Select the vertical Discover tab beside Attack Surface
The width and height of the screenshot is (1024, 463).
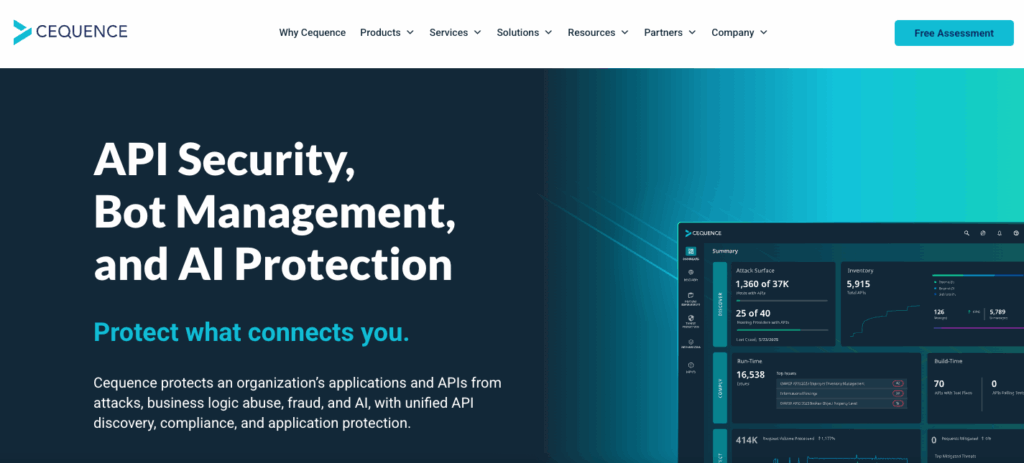point(720,303)
